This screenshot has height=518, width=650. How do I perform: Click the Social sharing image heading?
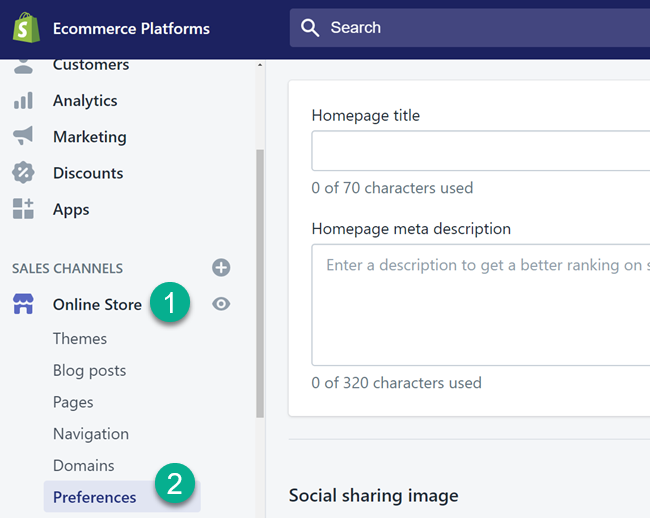coord(374,496)
